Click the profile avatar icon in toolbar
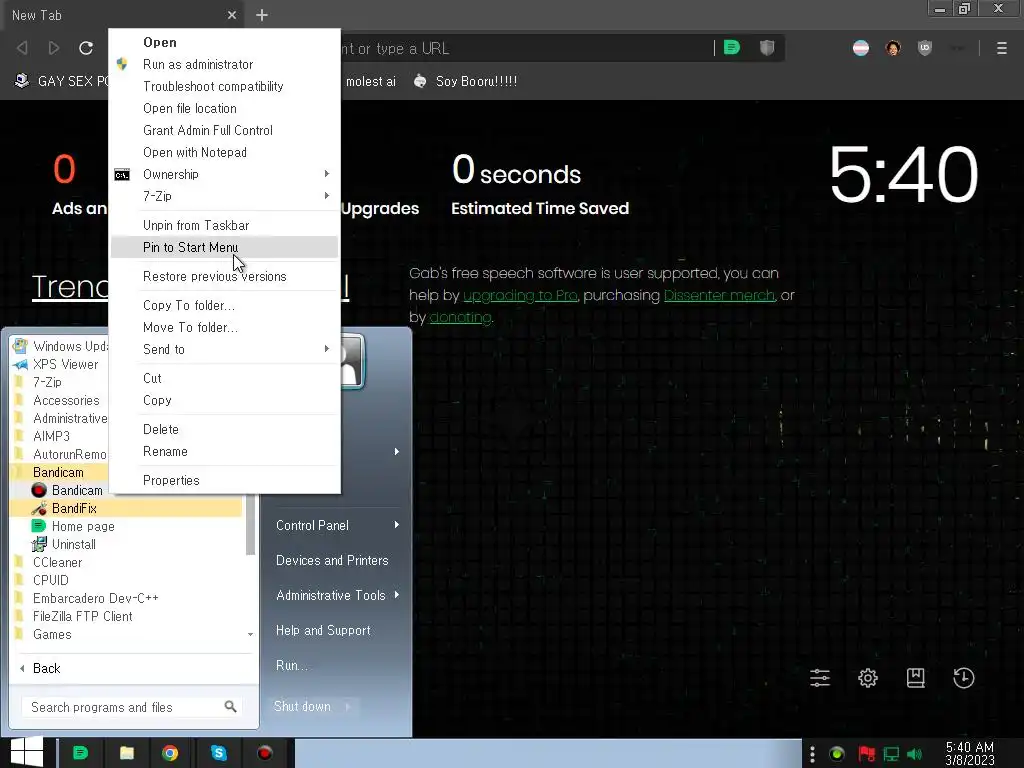Image resolution: width=1024 pixels, height=768 pixels. [x=893, y=48]
